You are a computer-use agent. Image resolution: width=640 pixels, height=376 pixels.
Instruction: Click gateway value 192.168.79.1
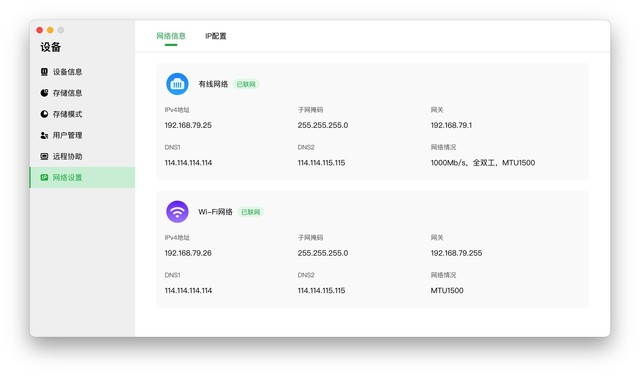(x=451, y=125)
